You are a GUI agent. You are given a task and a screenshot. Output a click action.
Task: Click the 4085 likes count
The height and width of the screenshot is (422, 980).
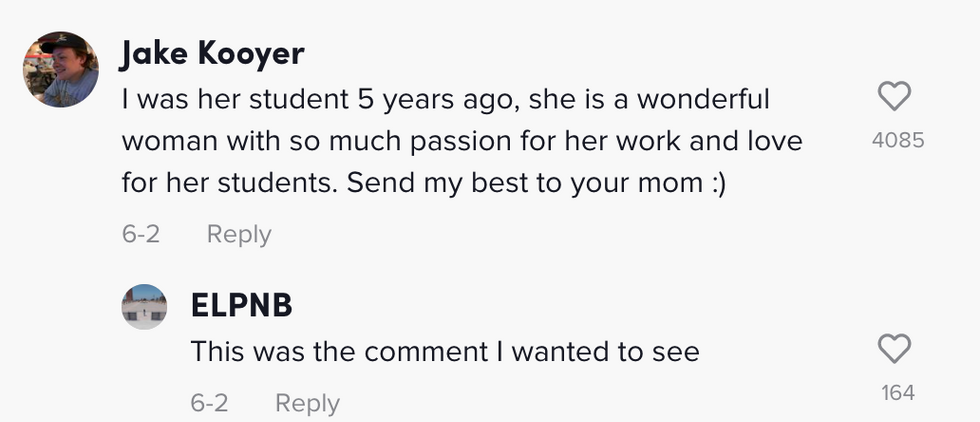pos(897,141)
